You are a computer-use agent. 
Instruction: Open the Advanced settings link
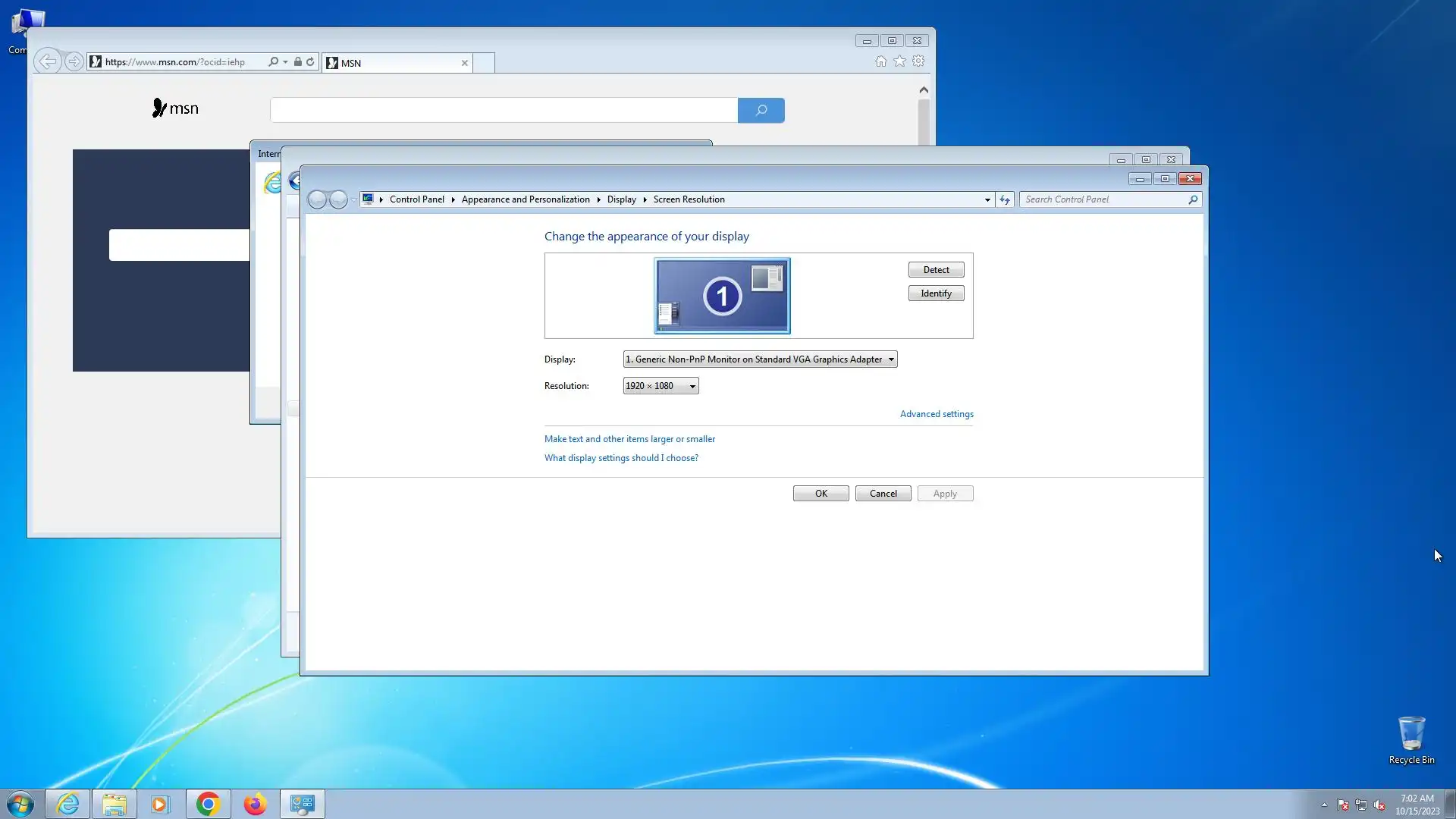[x=937, y=414]
